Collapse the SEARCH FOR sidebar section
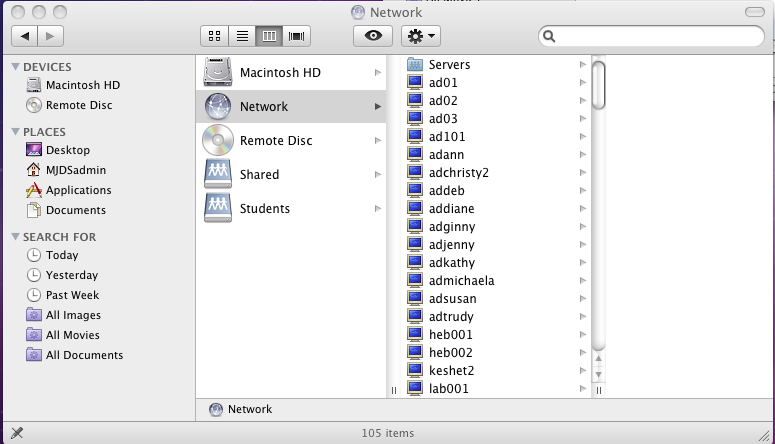 (x=15, y=237)
